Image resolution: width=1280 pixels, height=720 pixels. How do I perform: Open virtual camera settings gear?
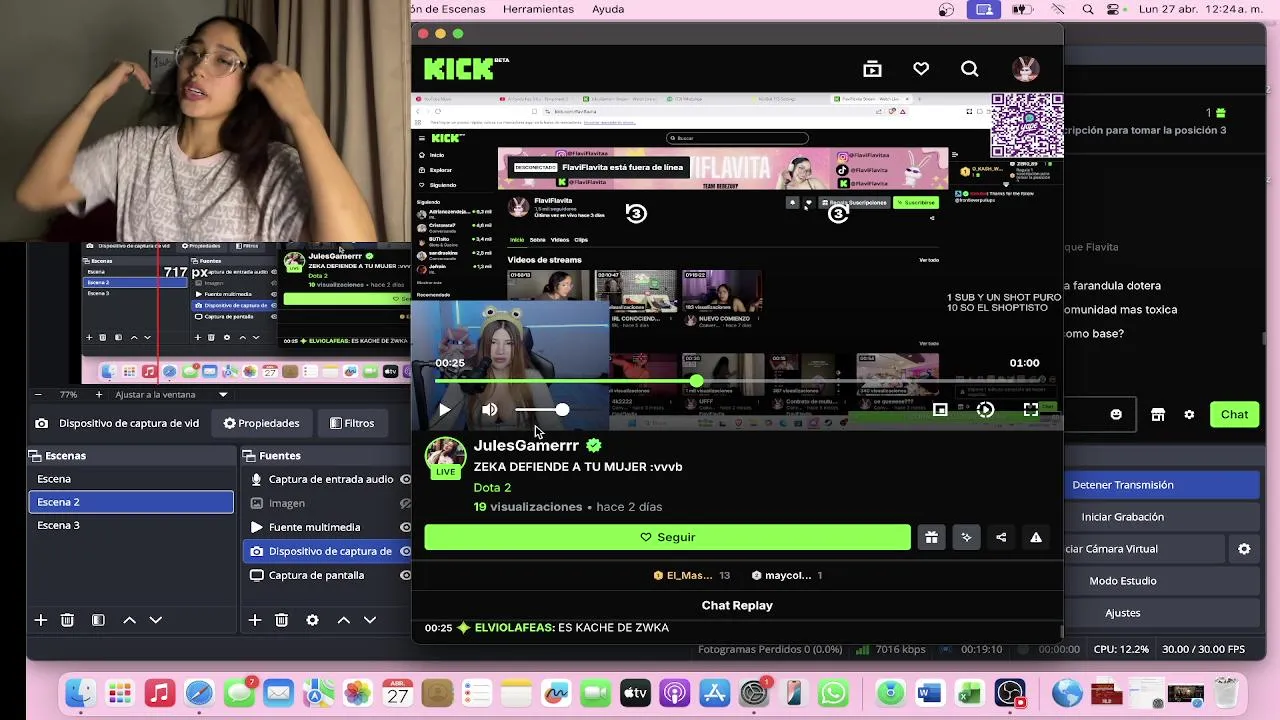coord(1244,549)
